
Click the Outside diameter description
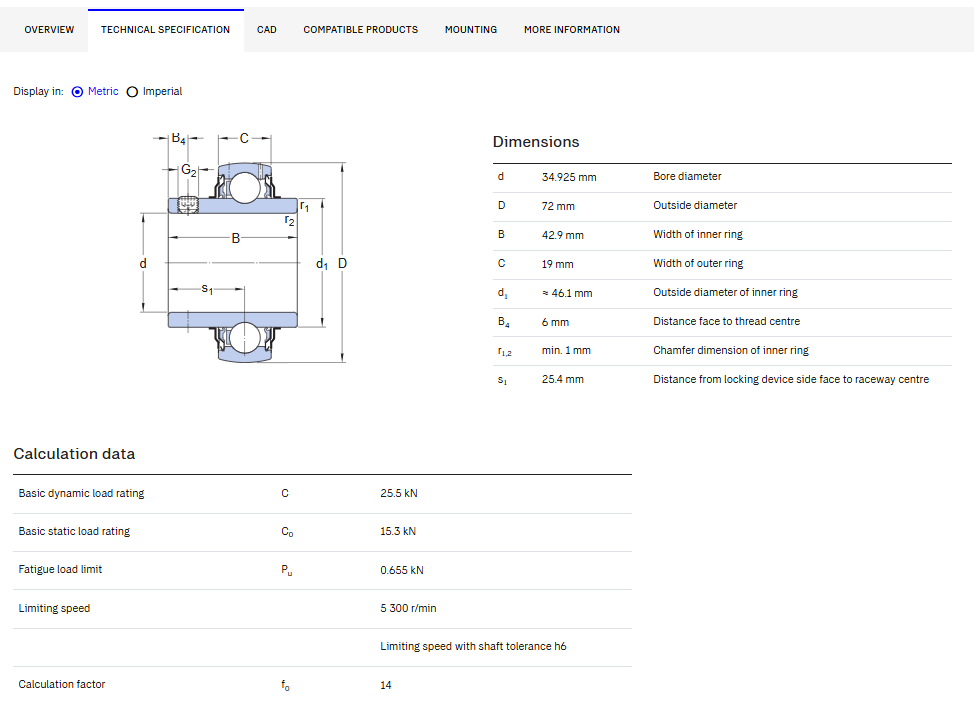[x=694, y=205]
